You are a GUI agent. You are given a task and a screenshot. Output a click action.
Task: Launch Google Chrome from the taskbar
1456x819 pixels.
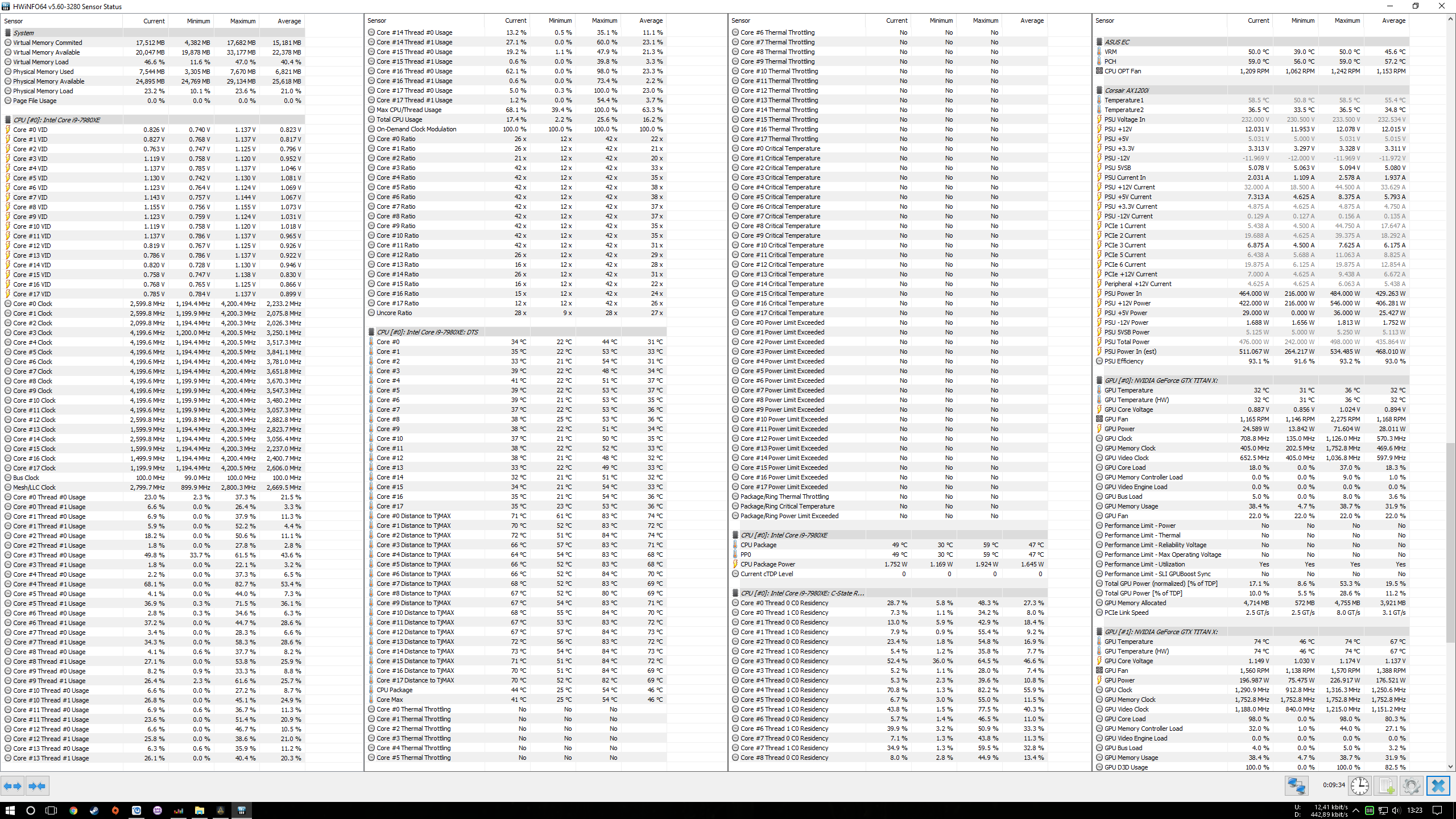click(73, 810)
